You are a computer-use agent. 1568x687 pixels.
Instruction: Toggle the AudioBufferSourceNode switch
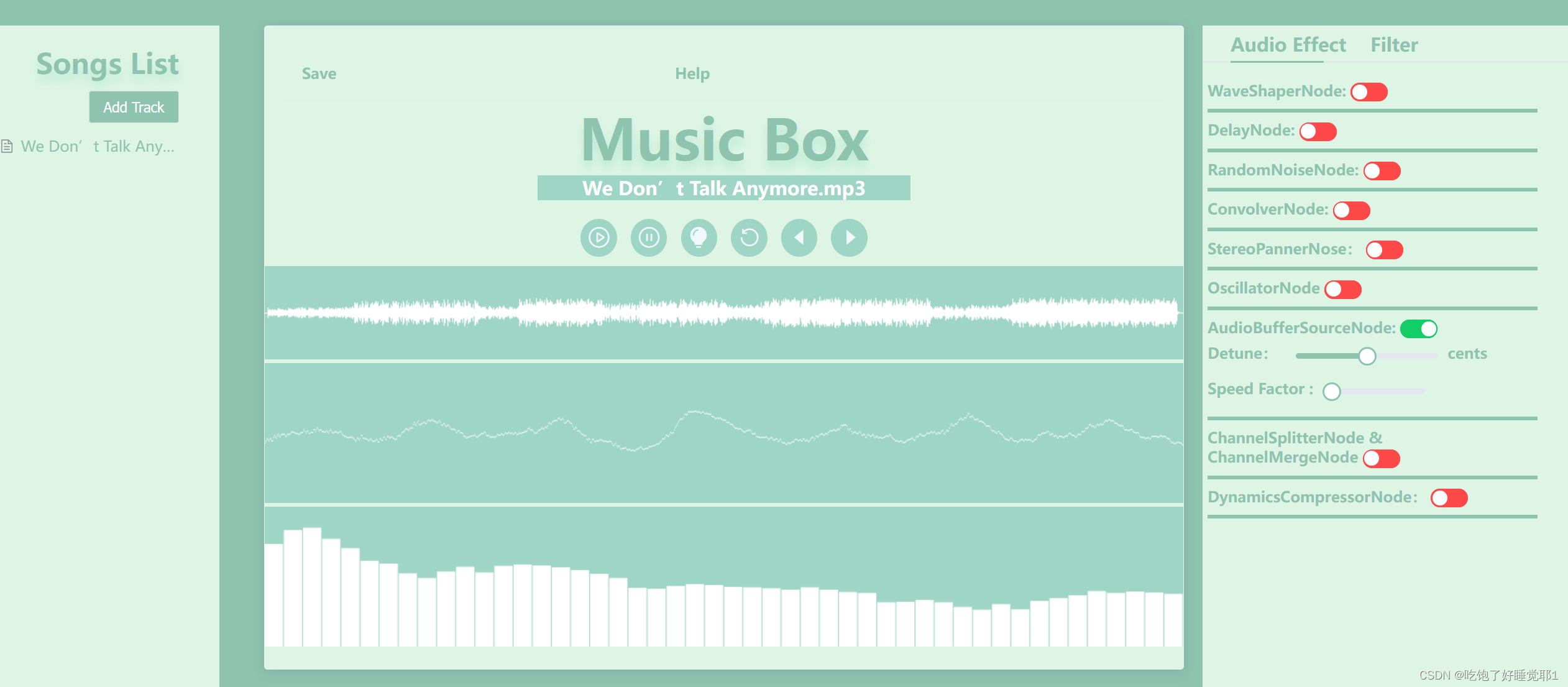(1420, 328)
